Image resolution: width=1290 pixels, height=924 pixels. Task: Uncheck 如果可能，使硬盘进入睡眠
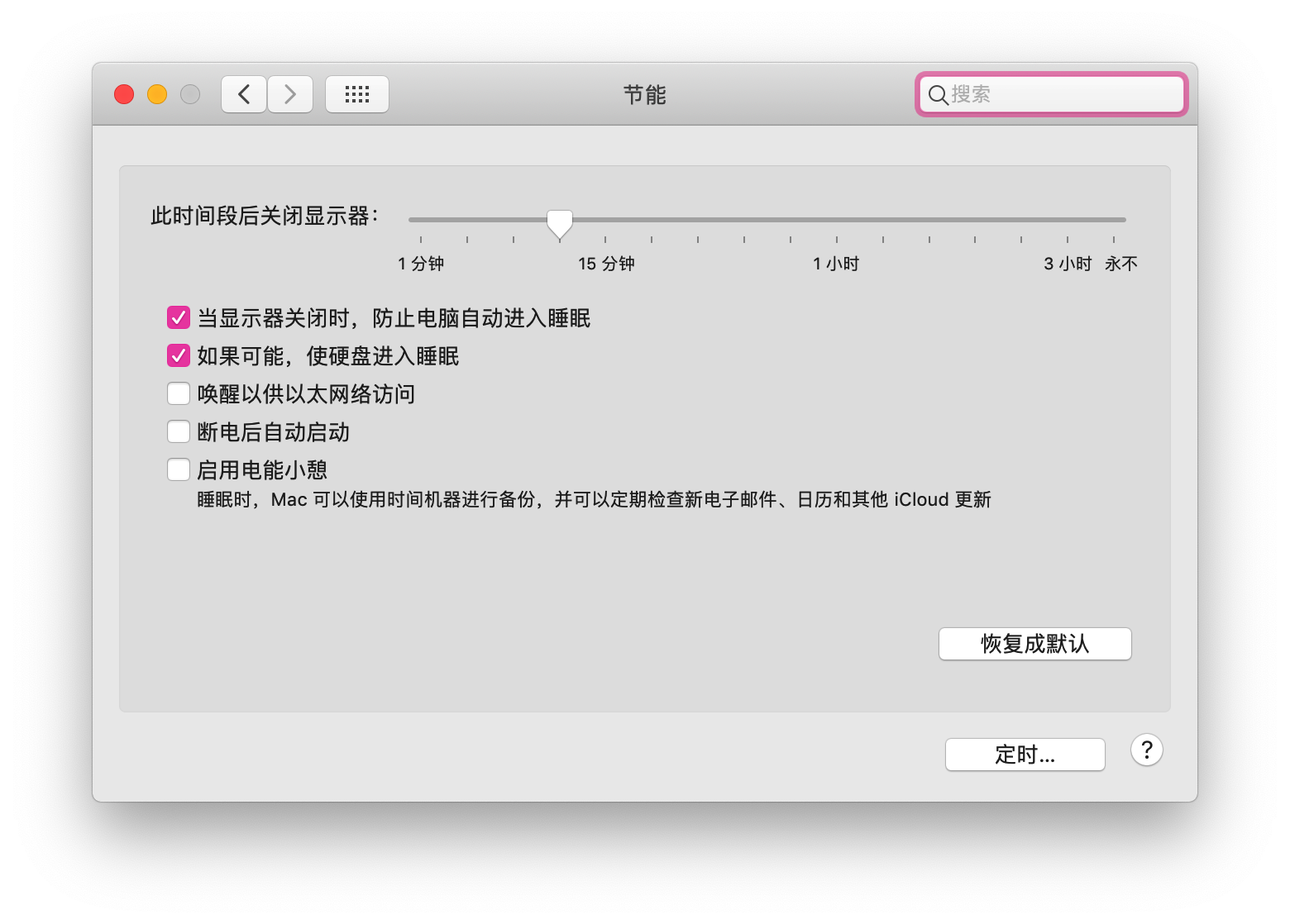179,355
